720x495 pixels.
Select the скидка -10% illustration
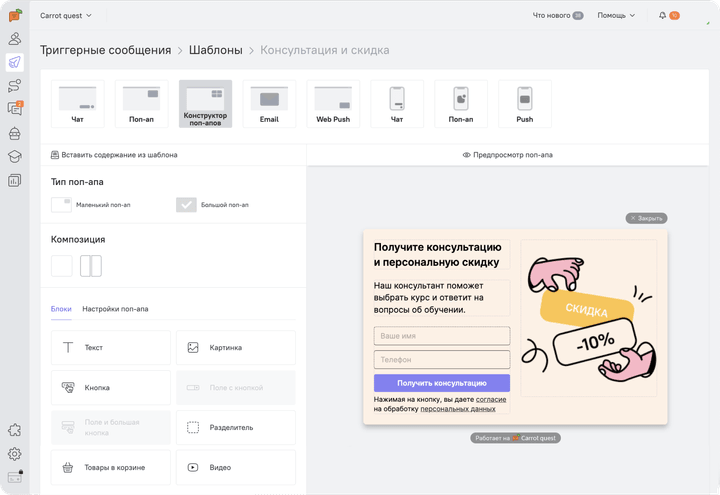pyautogui.click(x=589, y=318)
